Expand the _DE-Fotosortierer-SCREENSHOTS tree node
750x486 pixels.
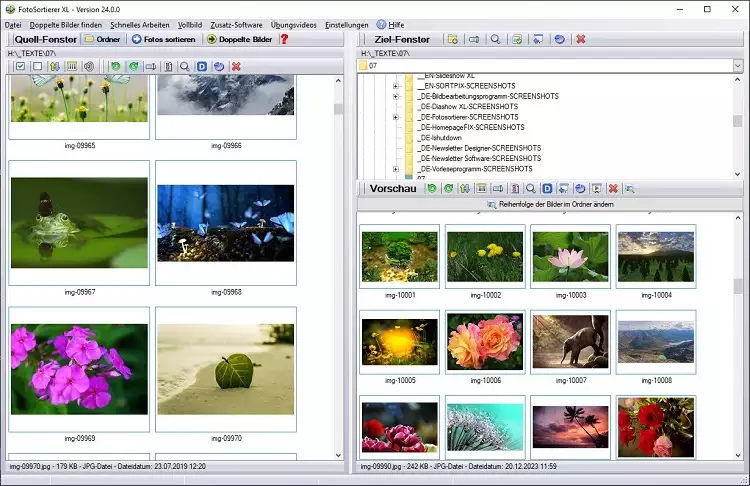(396, 117)
